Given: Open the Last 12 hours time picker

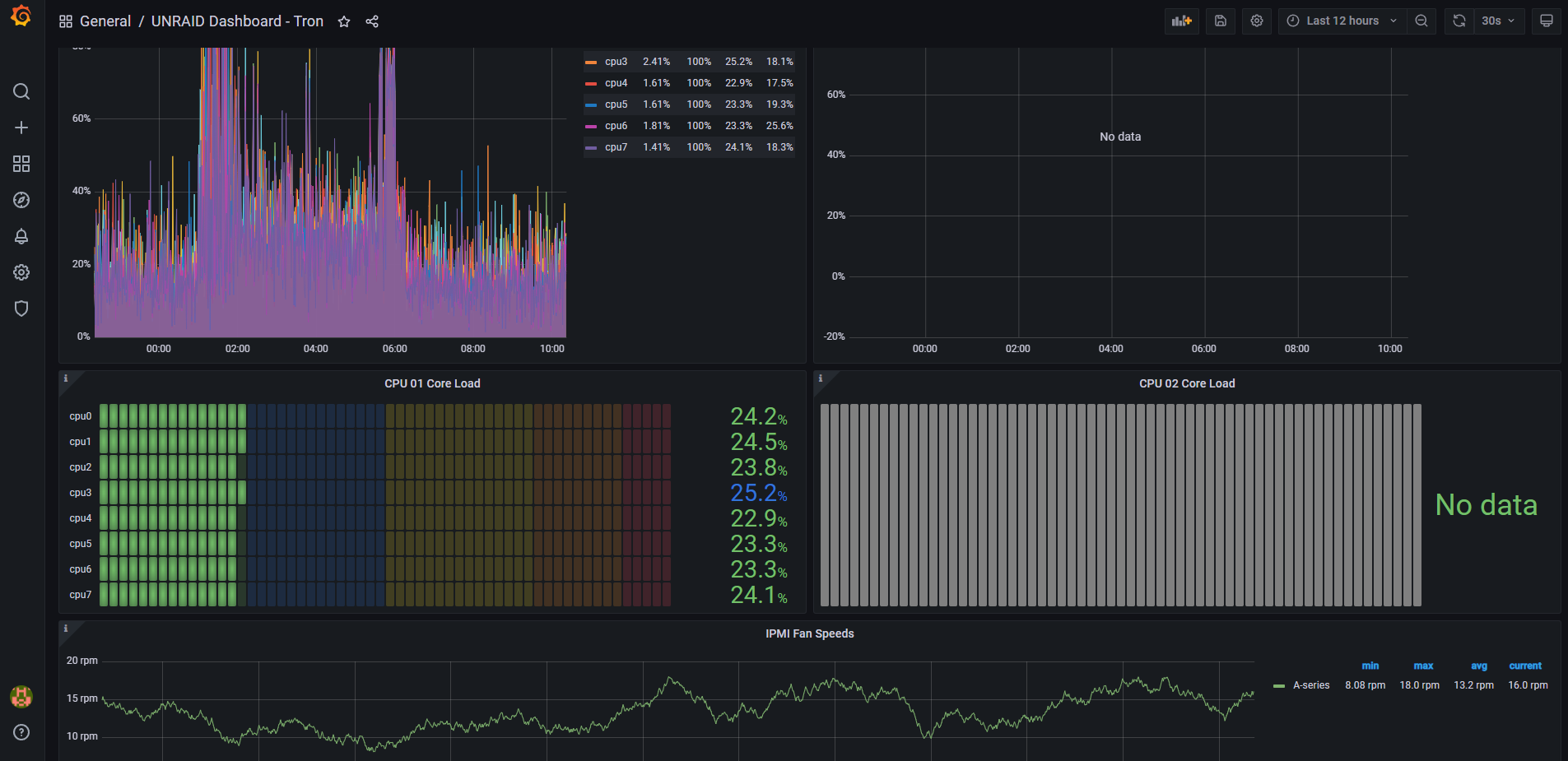Looking at the screenshot, I should coord(1342,21).
